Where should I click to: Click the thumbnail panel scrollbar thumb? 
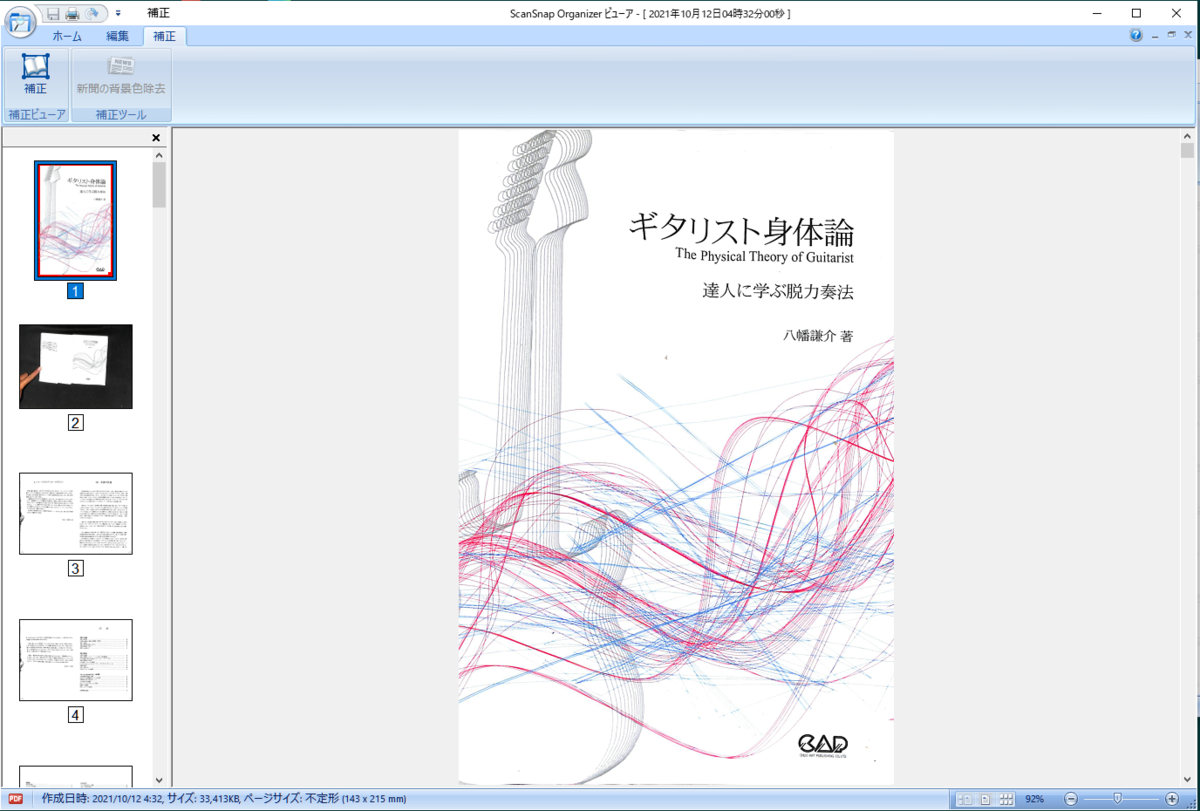click(159, 185)
